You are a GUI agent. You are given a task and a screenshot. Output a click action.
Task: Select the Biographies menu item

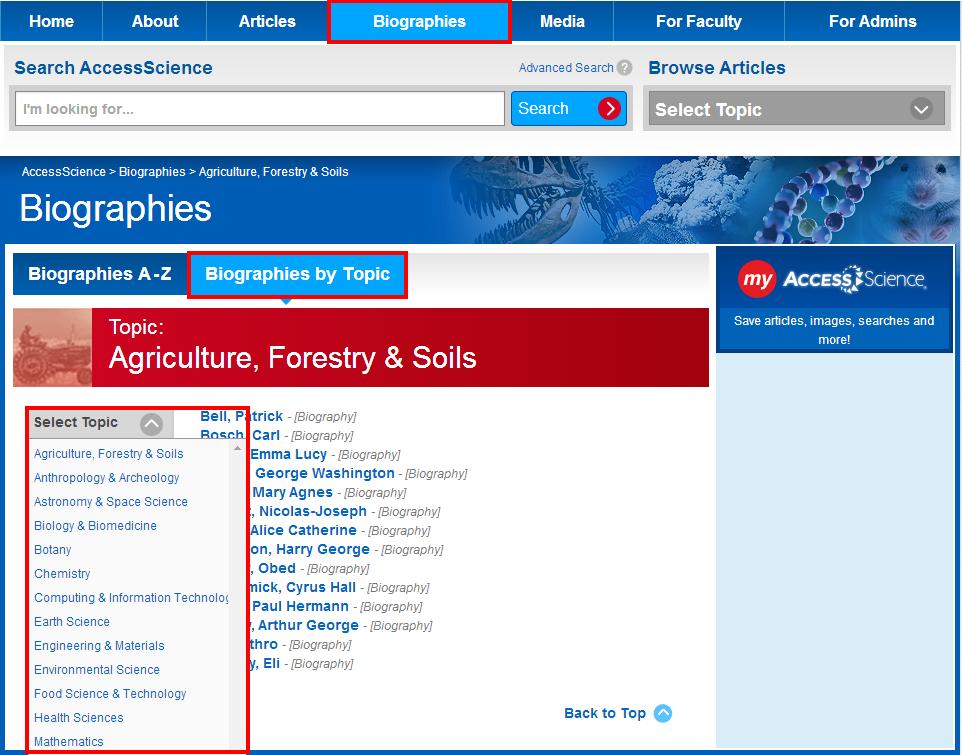419,21
